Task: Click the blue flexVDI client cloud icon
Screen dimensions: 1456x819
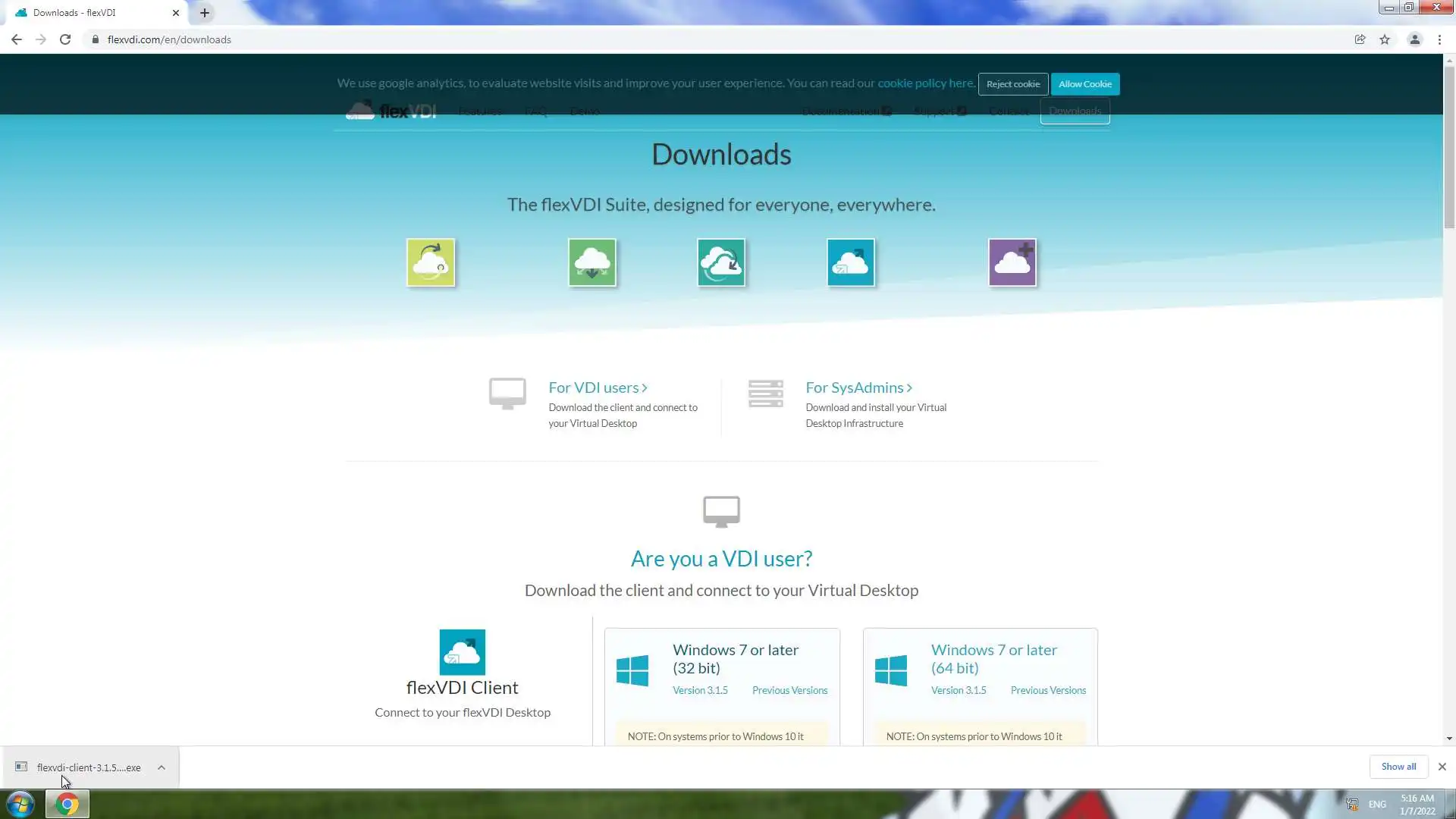Action: (x=851, y=262)
